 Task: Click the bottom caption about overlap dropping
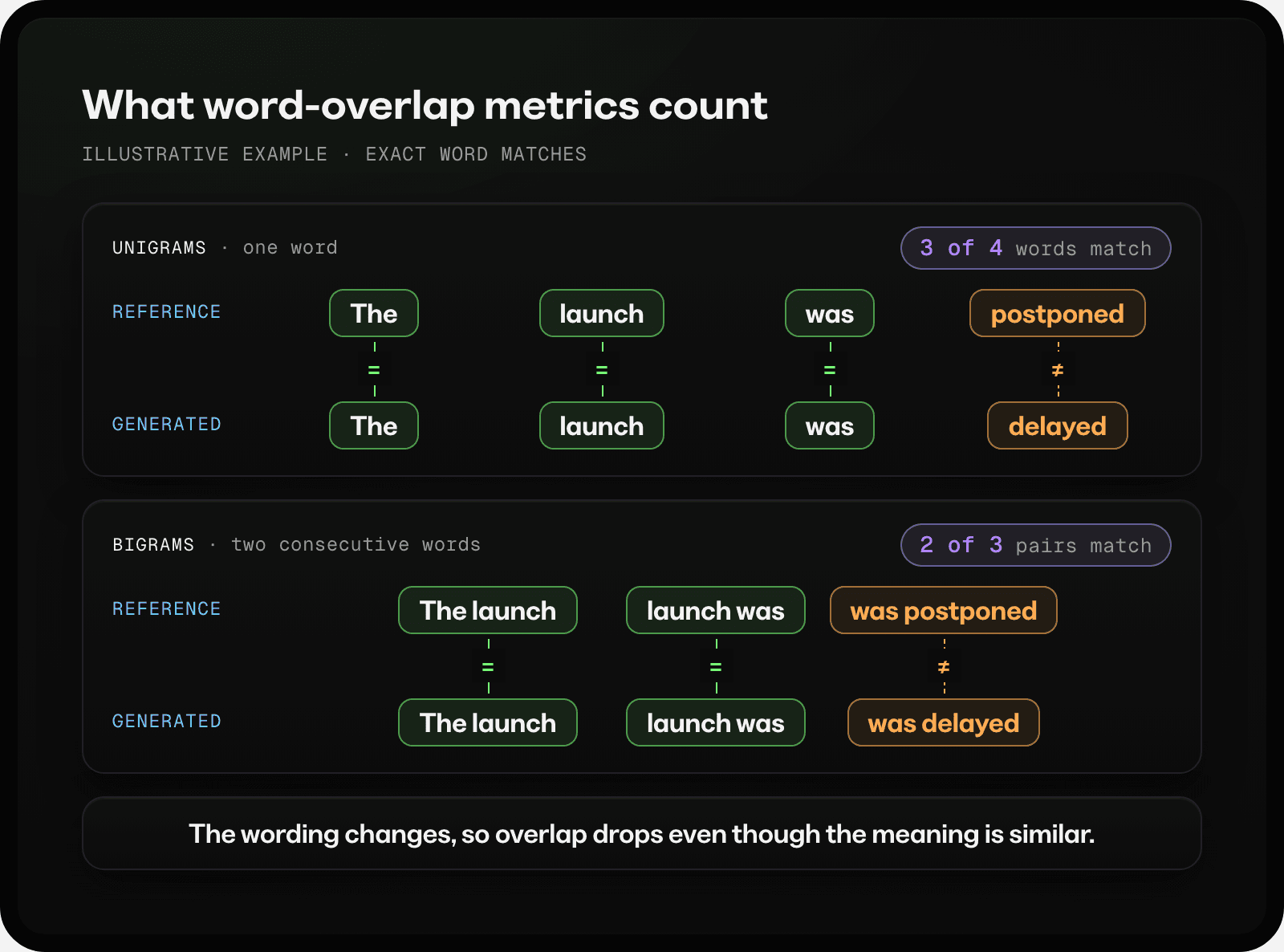coord(641,834)
